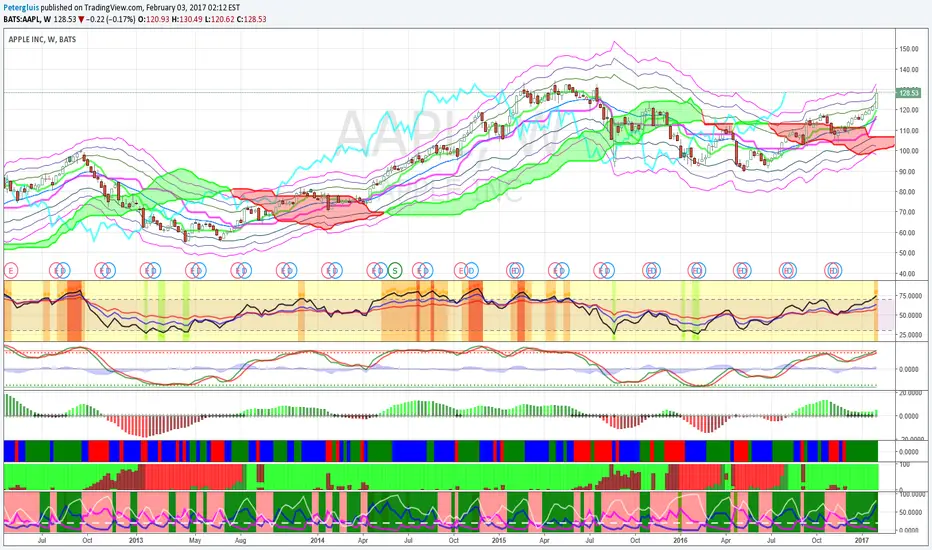Click the APPLE INC, W, BATS chart legend
Viewport: 932px width, 550px height.
click(x=42, y=39)
